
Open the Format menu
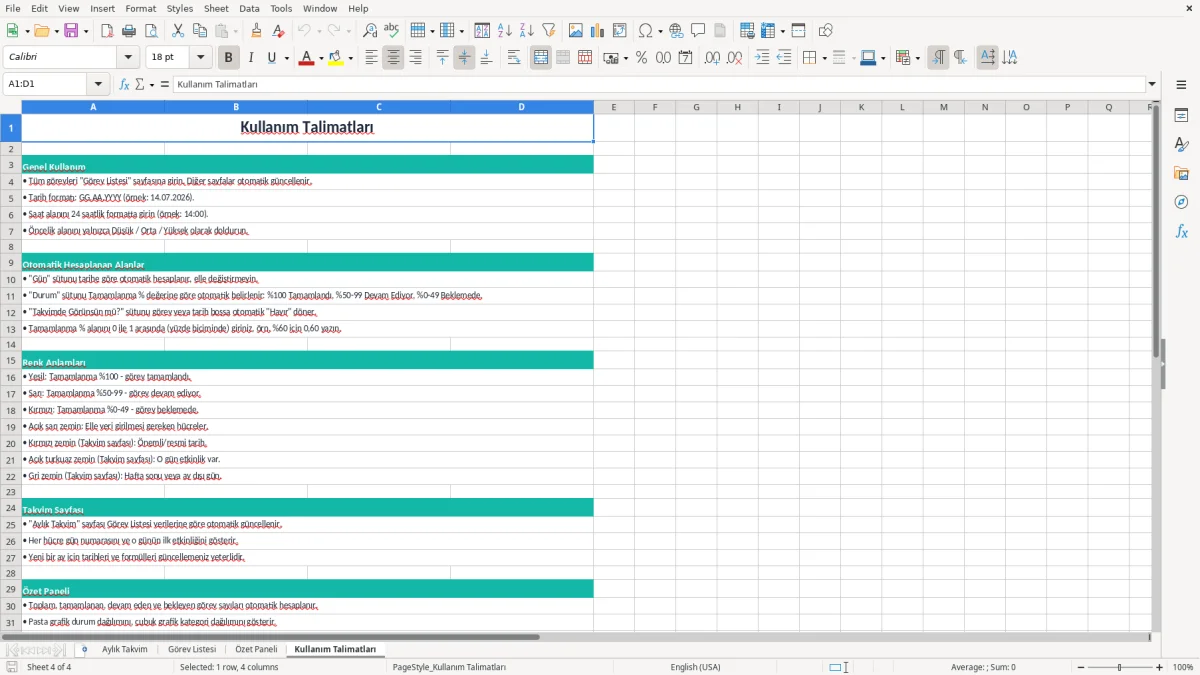(x=141, y=8)
